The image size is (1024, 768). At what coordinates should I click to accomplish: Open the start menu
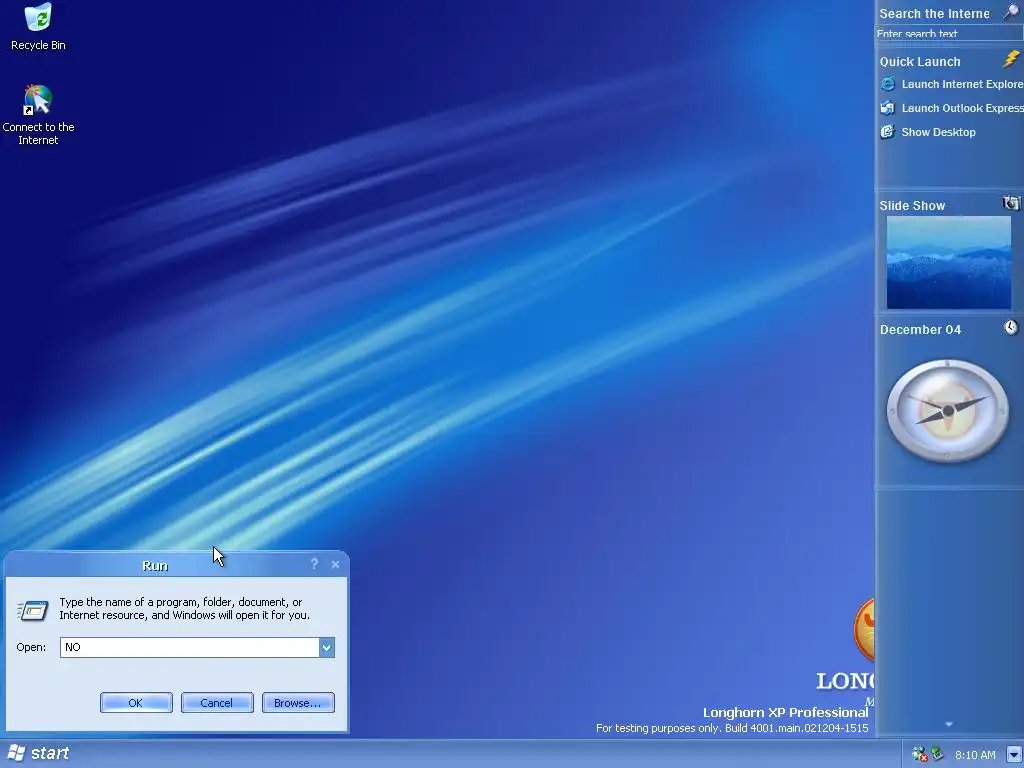click(39, 753)
